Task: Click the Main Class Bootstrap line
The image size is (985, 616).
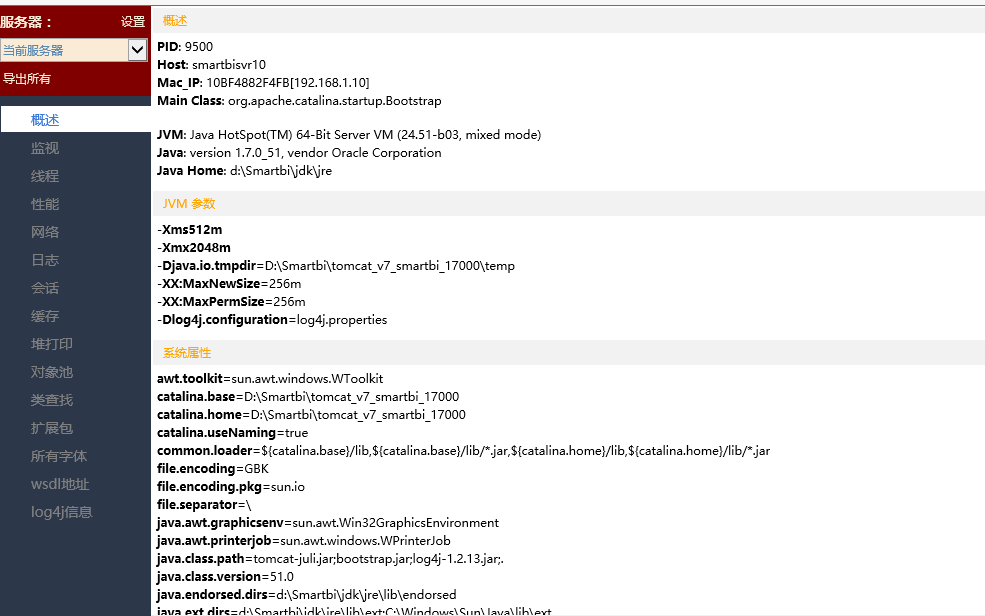Action: pyautogui.click(x=299, y=101)
